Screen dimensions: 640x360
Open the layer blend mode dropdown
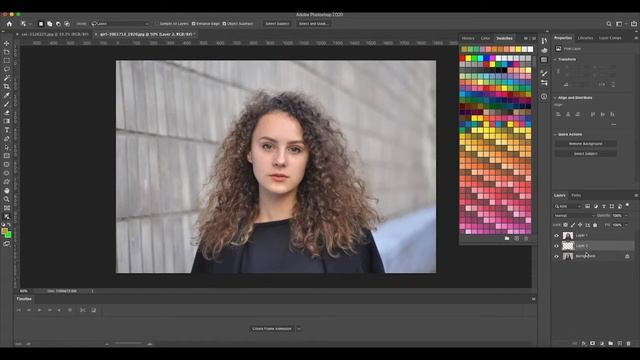[x=574, y=216]
